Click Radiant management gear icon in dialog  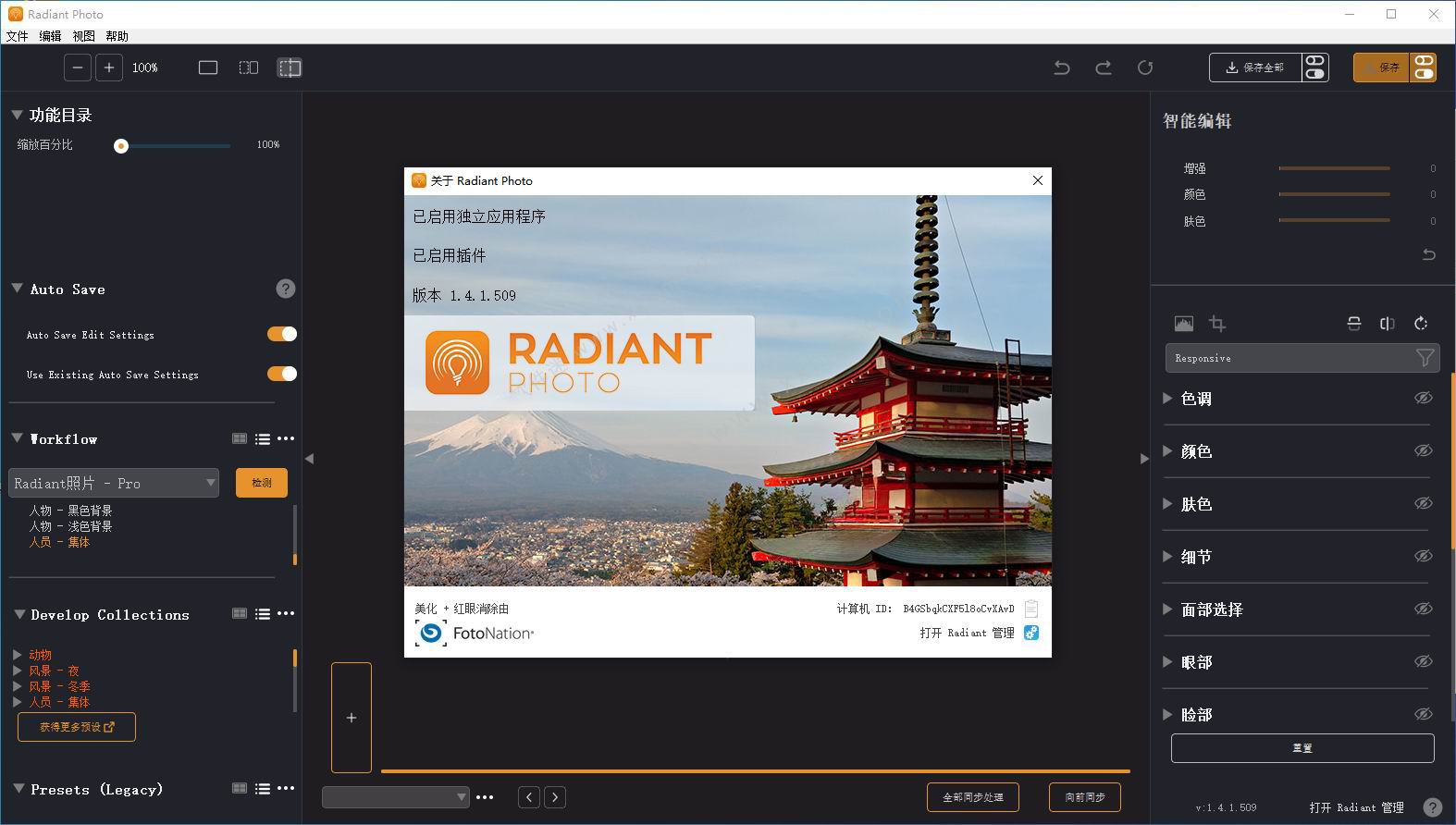coord(1031,633)
